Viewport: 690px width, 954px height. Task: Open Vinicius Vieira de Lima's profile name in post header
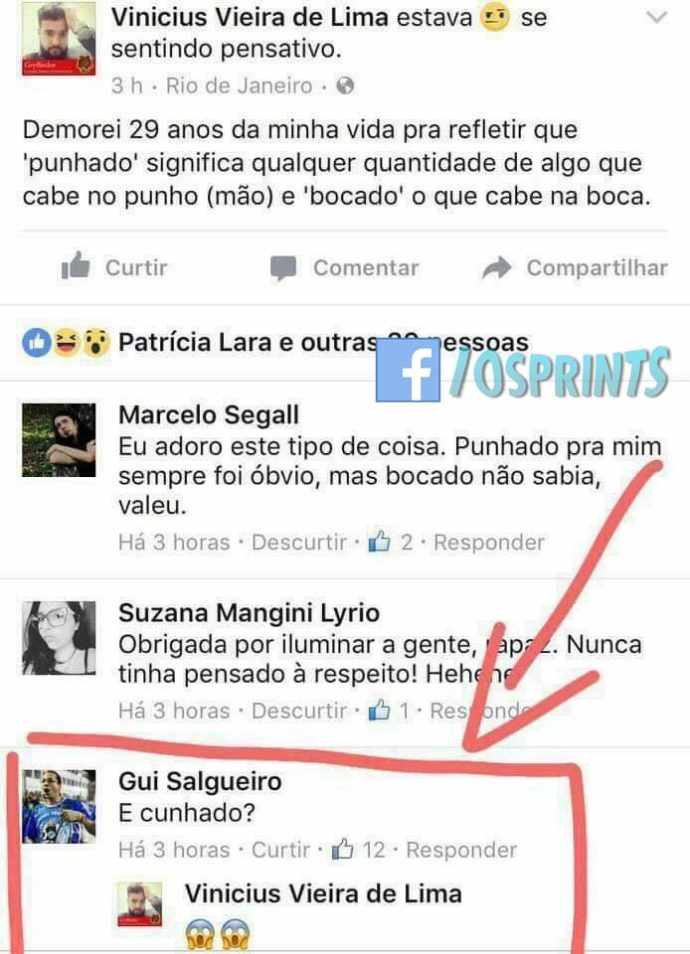(x=250, y=17)
